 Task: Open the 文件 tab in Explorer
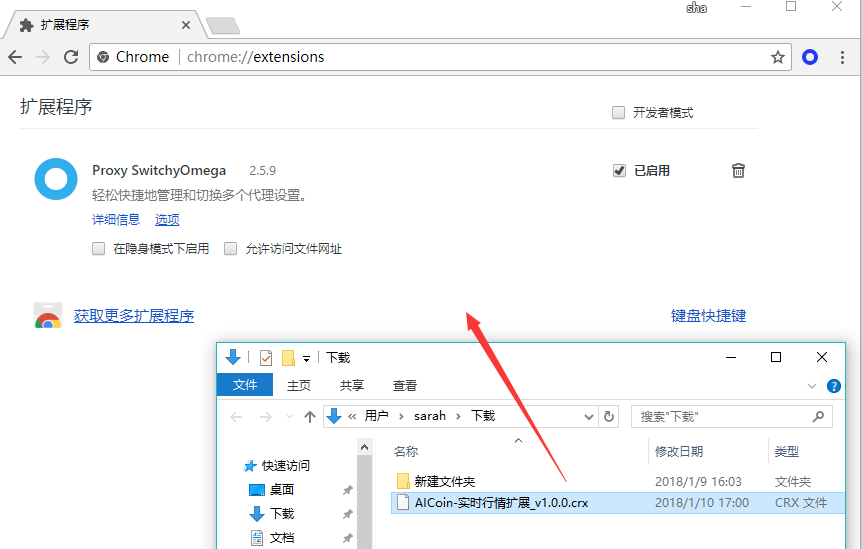[x=245, y=385]
